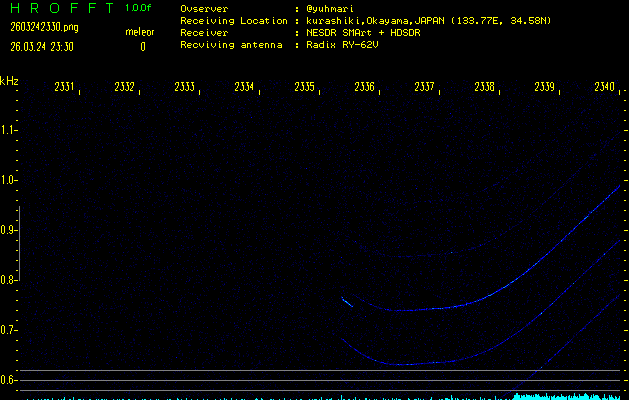Image resolution: width=629 pixels, height=400 pixels.
Task: Click the Radix RY-62V antenna text
Action: pos(347,46)
